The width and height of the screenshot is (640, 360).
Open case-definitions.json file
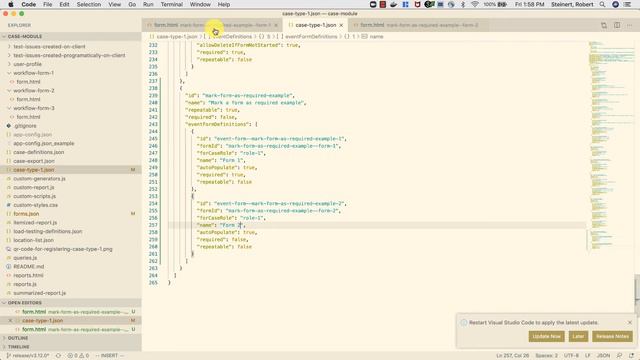click(x=71, y=152)
